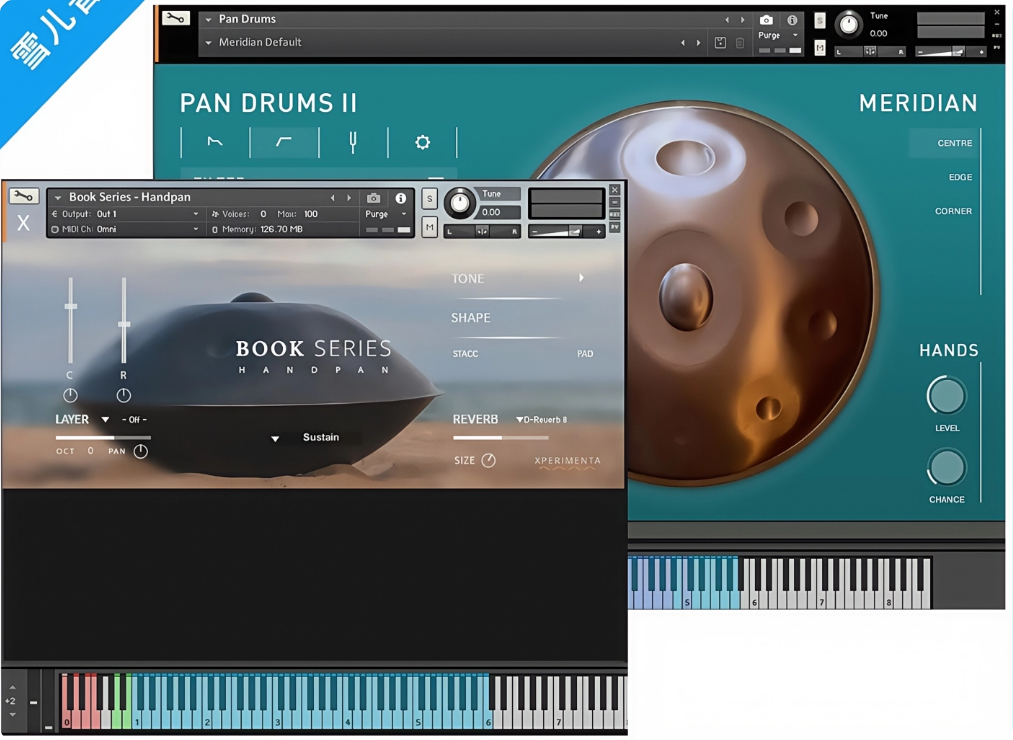This screenshot has width=1013, height=740.
Task: Click the layer OCT value 0
Action: 90,450
